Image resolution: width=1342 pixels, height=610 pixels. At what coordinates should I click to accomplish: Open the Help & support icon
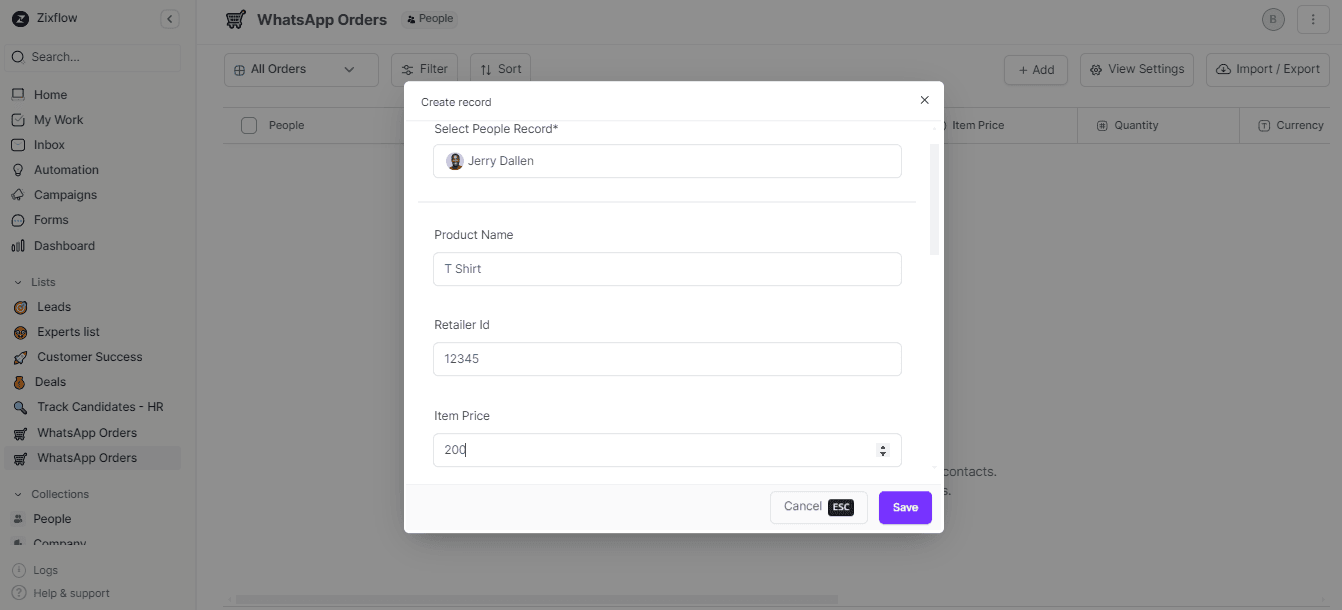[x=18, y=593]
